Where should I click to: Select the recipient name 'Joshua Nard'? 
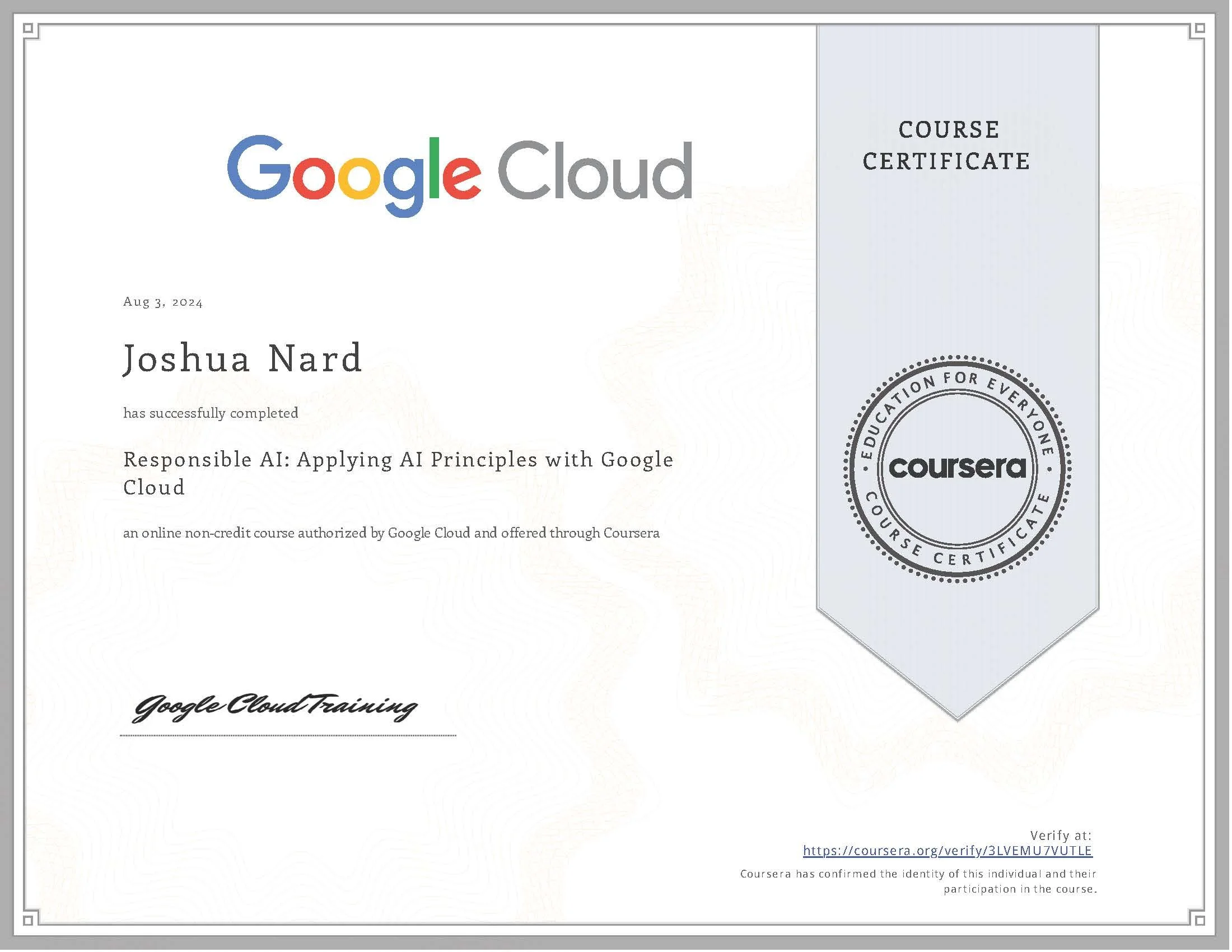pyautogui.click(x=242, y=358)
